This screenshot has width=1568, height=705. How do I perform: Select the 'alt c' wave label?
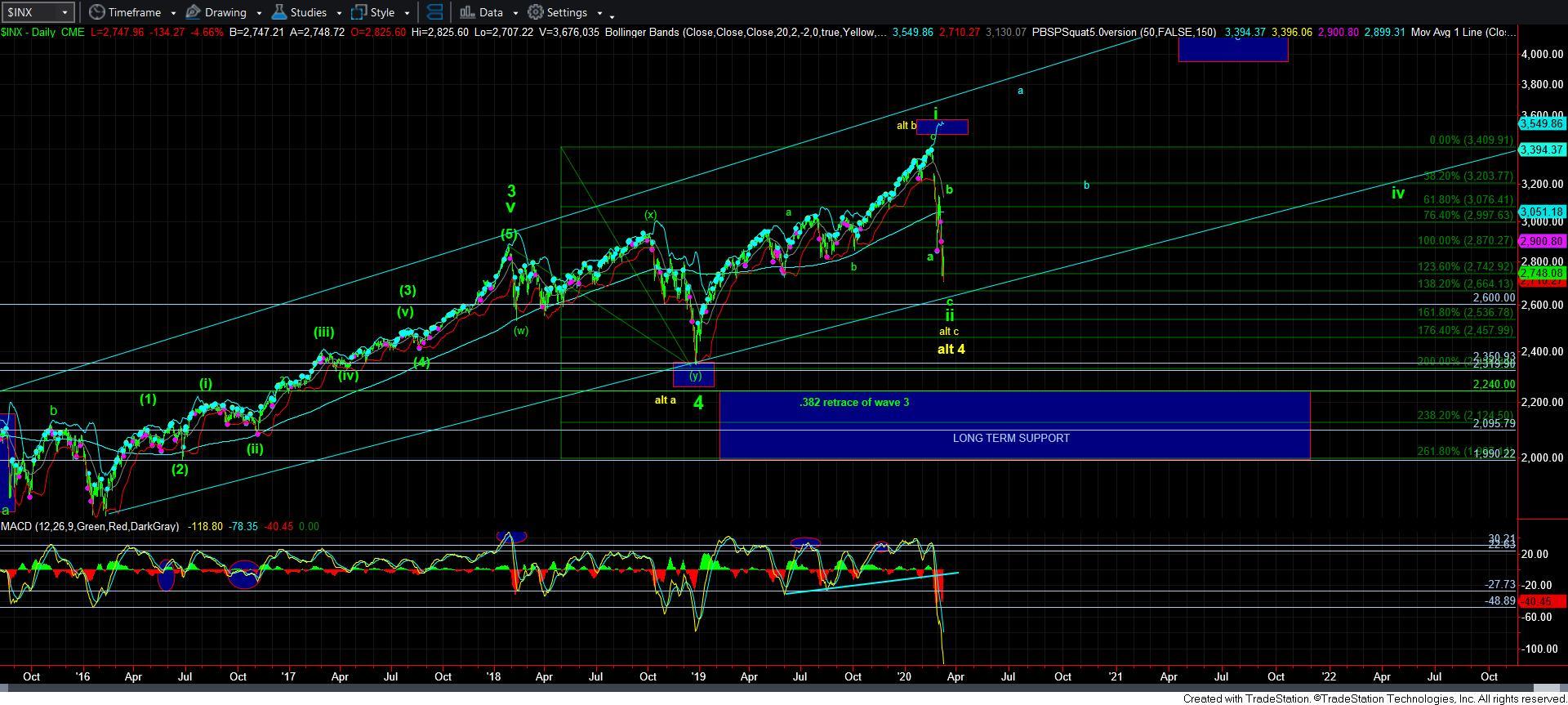pyautogui.click(x=948, y=332)
